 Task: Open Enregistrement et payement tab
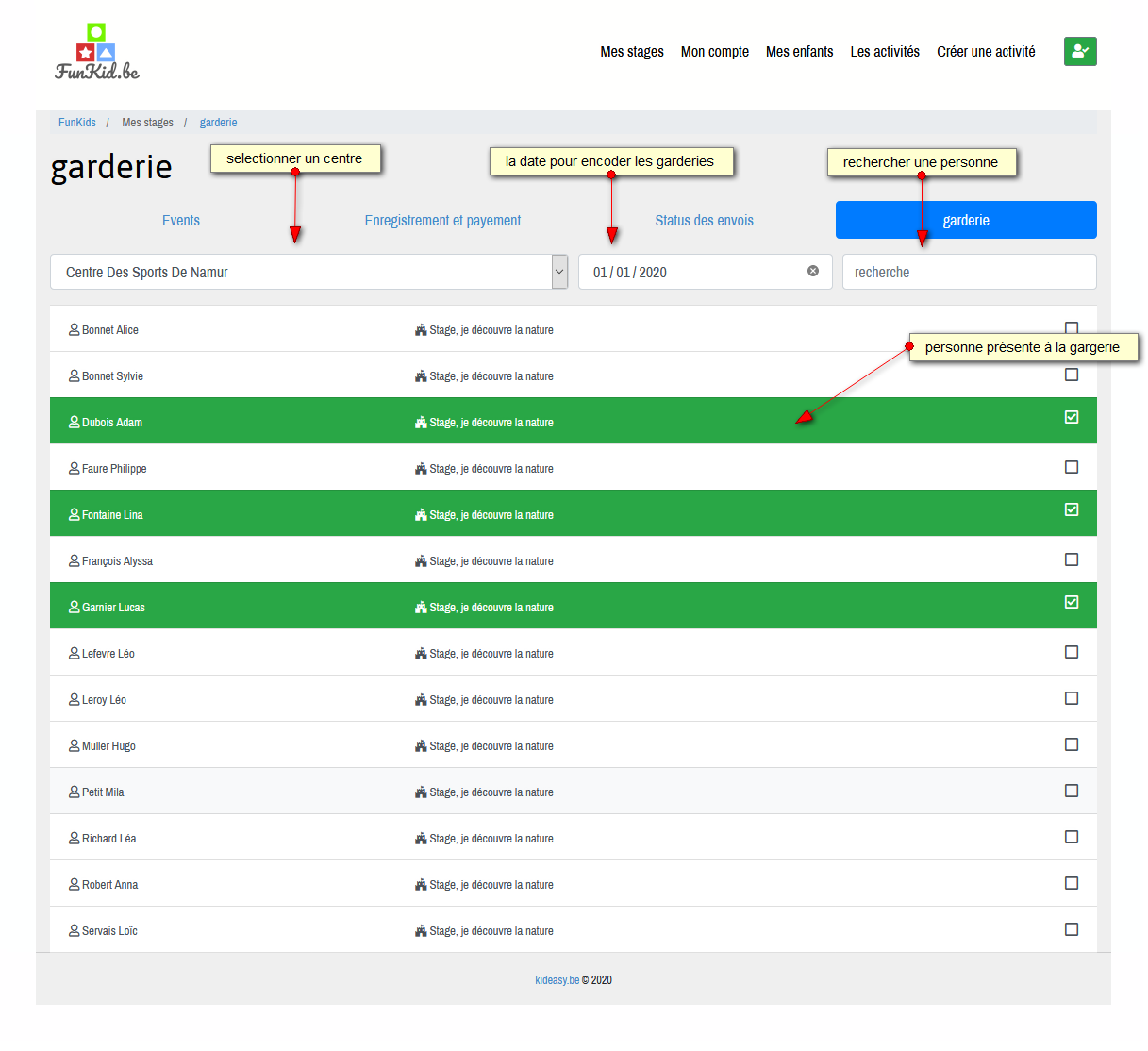click(442, 221)
